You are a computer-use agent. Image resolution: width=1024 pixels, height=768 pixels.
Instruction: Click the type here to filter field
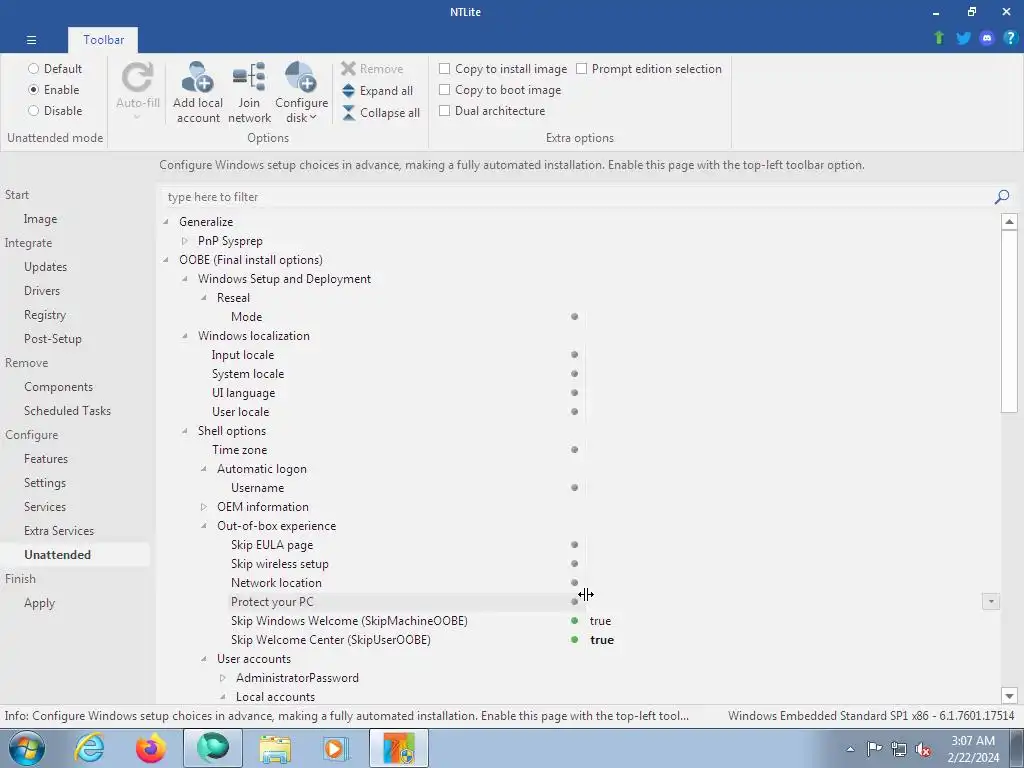(x=578, y=197)
